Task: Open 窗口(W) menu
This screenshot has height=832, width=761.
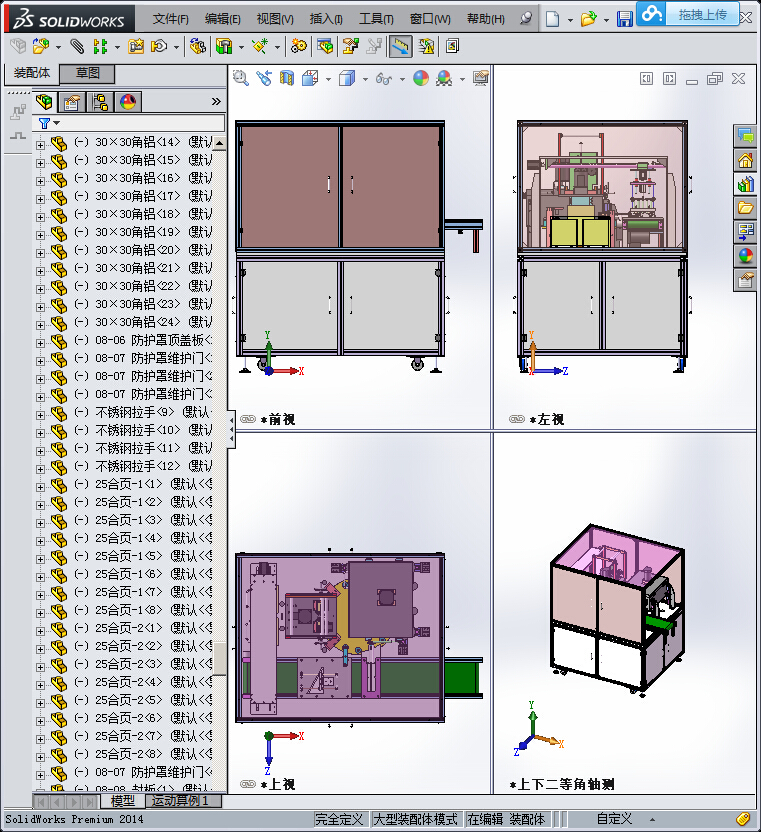Action: [x=430, y=19]
